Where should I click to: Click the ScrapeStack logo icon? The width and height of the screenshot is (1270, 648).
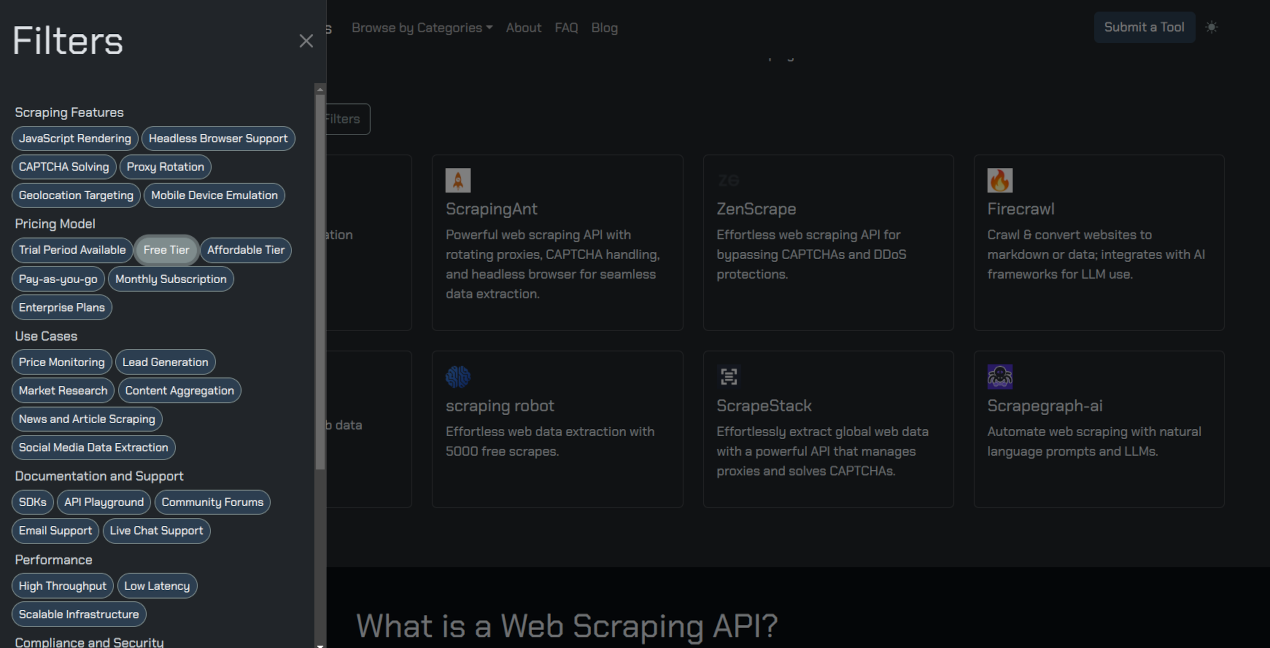point(729,377)
